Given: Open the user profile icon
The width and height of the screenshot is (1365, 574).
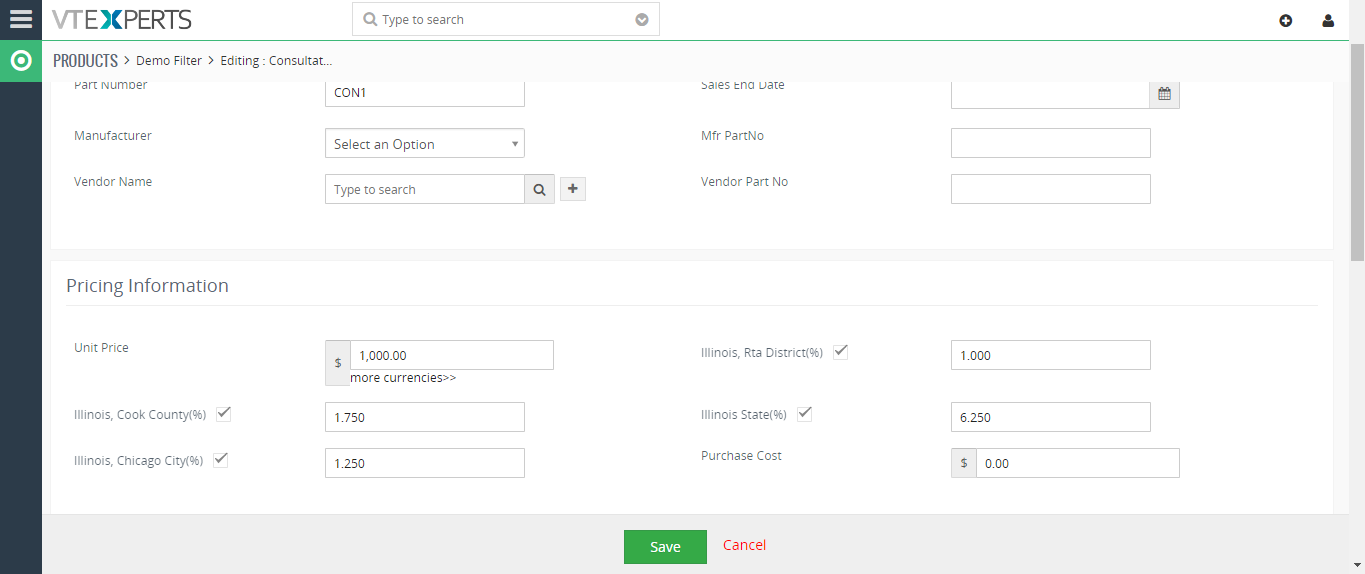Looking at the screenshot, I should click(x=1328, y=20).
